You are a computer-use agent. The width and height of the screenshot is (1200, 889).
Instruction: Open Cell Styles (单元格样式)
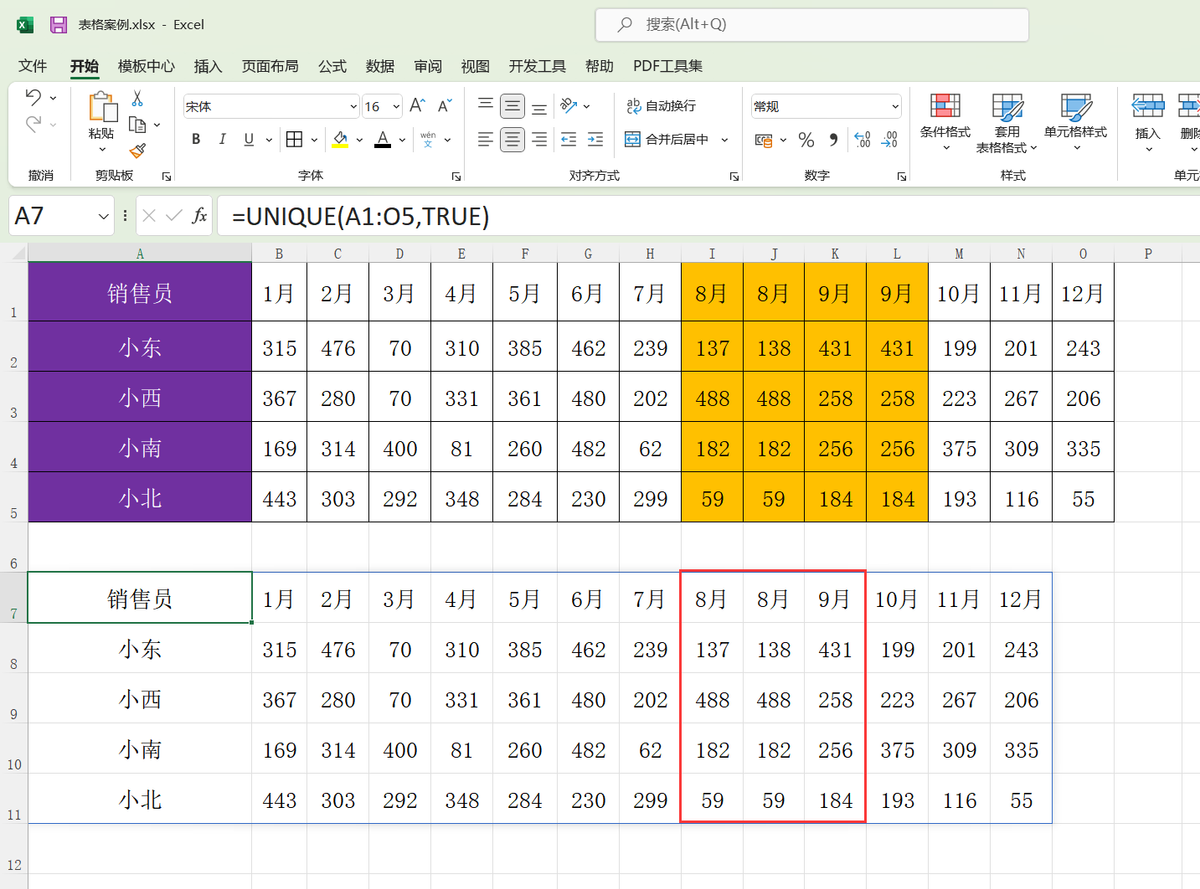[1076, 123]
